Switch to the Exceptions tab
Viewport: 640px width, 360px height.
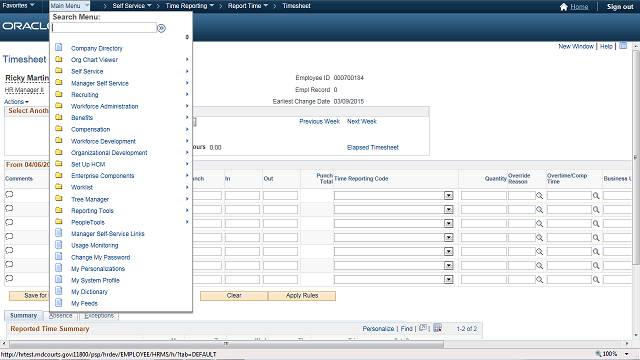tap(99, 316)
